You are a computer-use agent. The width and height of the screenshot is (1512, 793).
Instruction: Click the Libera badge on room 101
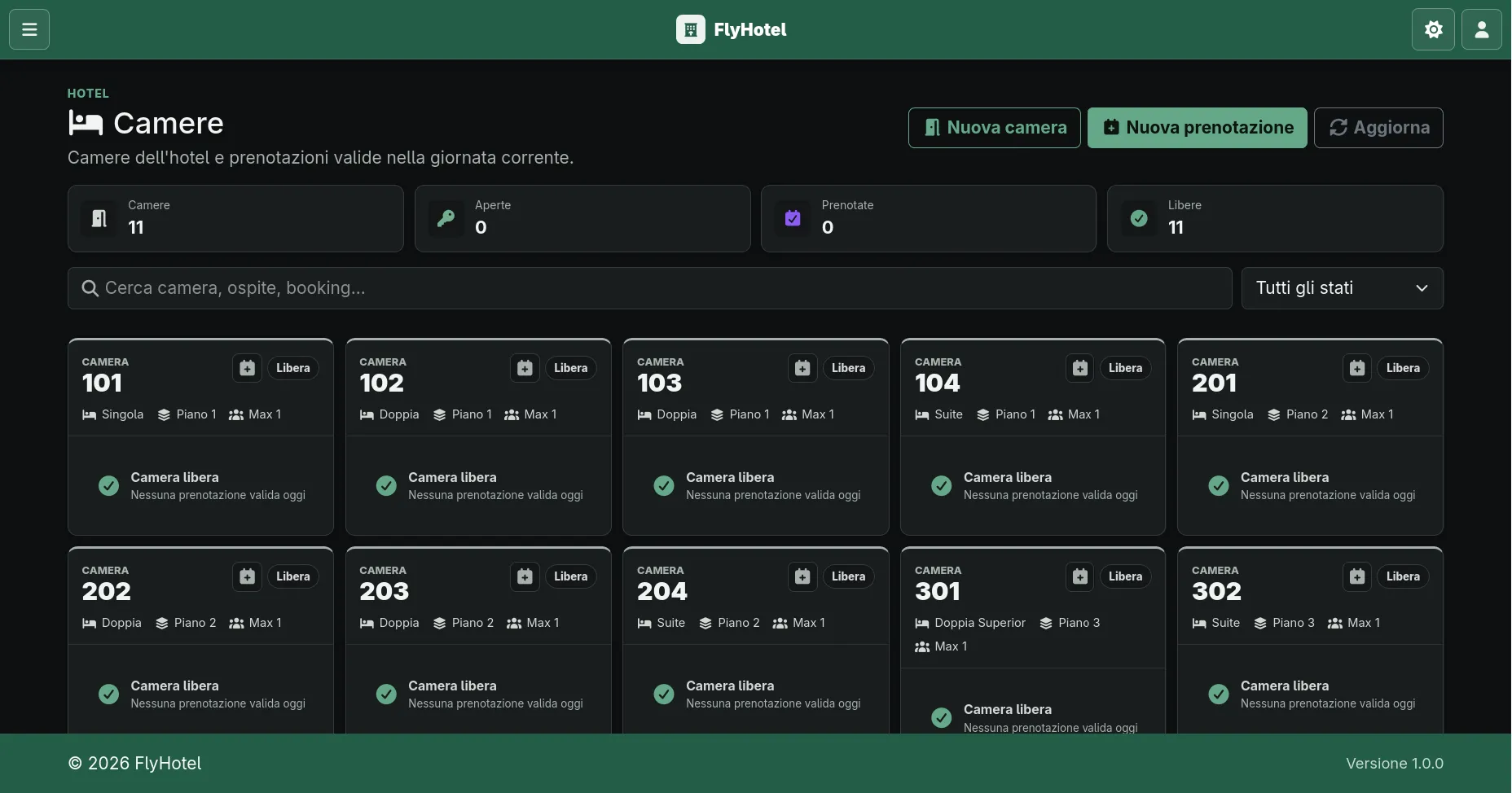[293, 368]
